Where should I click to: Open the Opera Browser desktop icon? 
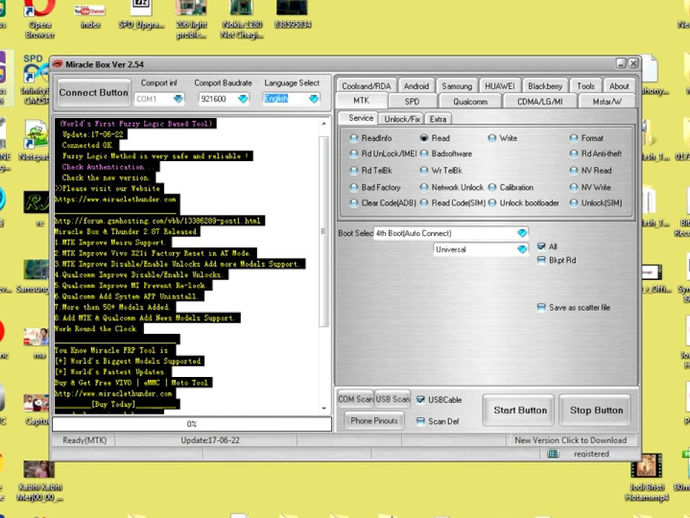click(x=40, y=18)
